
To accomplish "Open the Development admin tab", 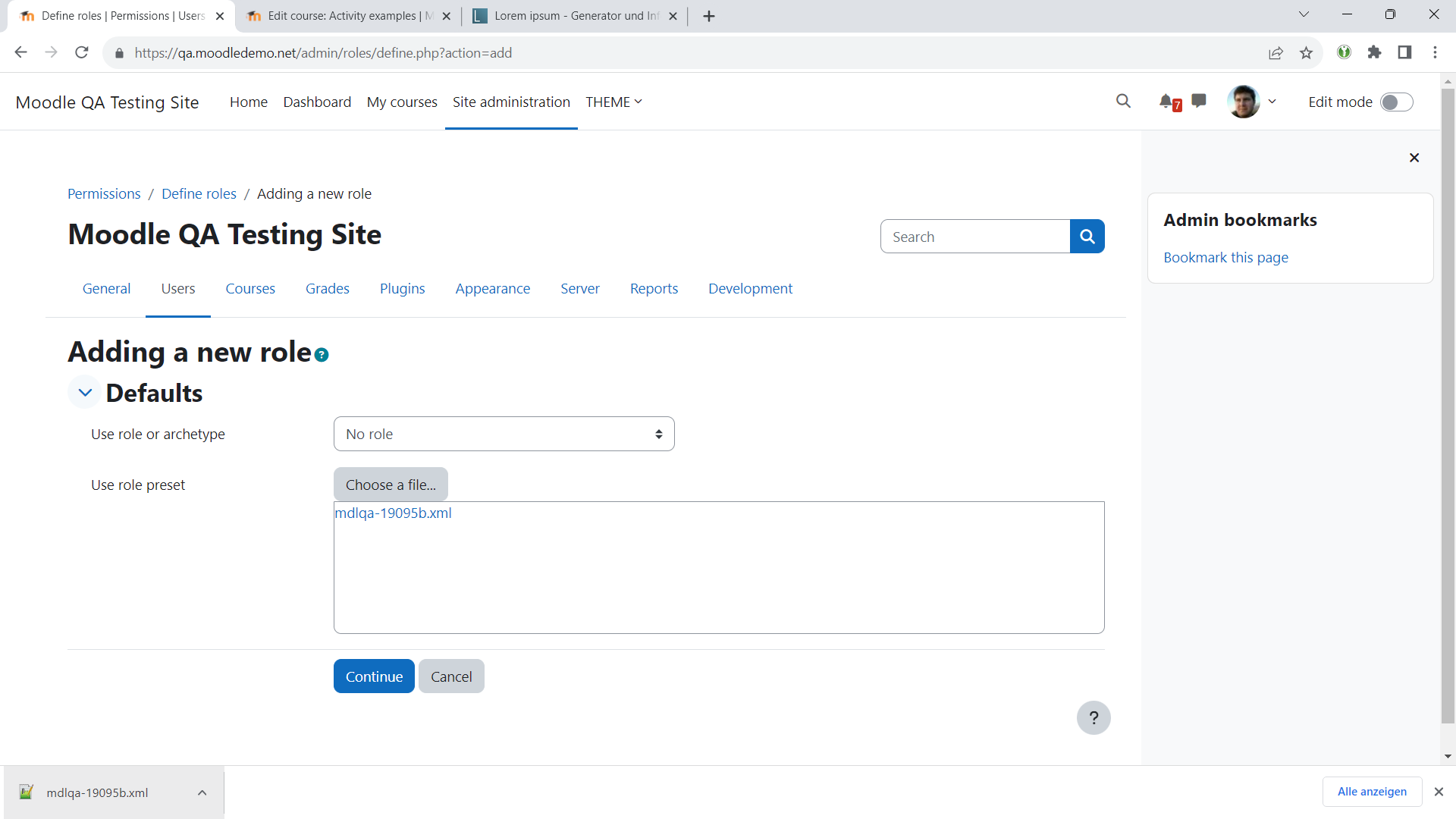I will [x=750, y=288].
